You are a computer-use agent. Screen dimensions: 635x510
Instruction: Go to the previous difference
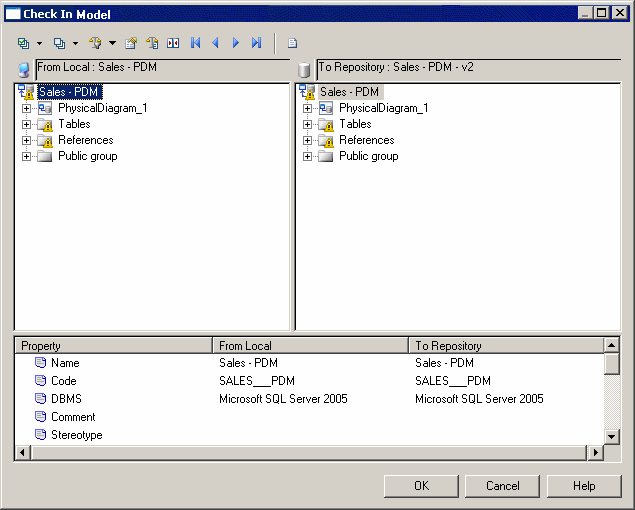click(215, 43)
